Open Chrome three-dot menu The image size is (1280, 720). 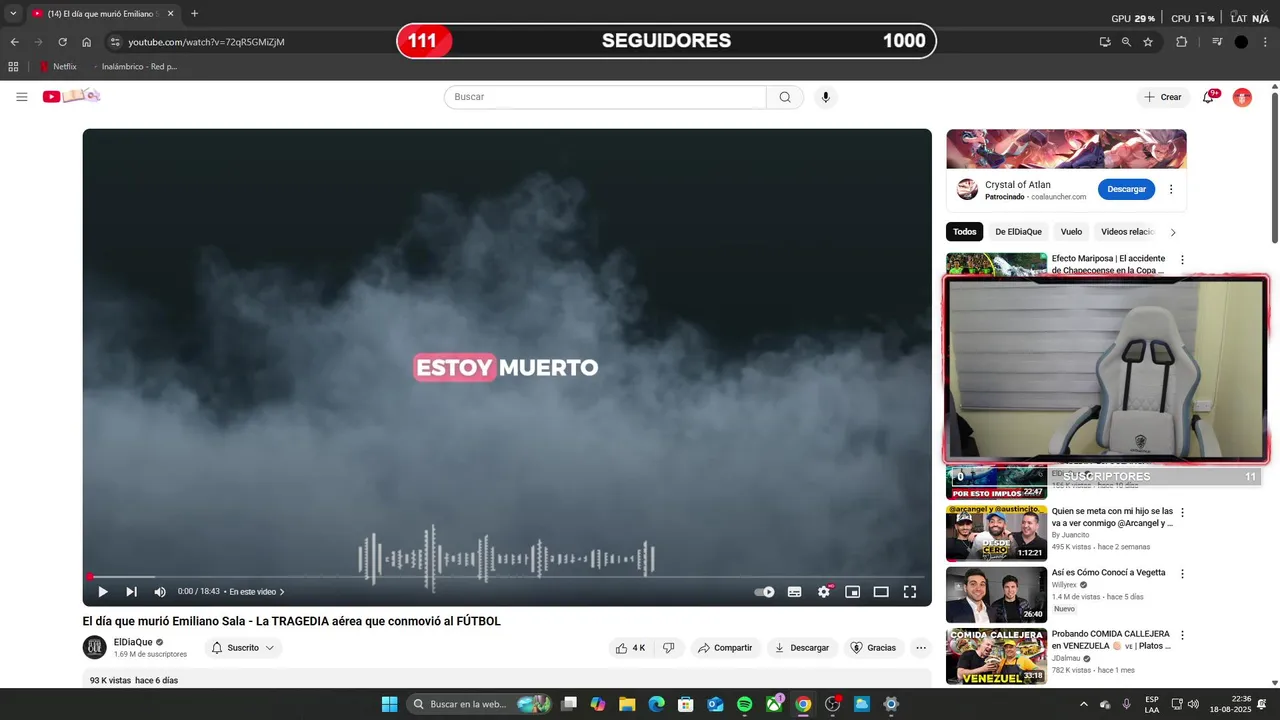coord(1266,42)
